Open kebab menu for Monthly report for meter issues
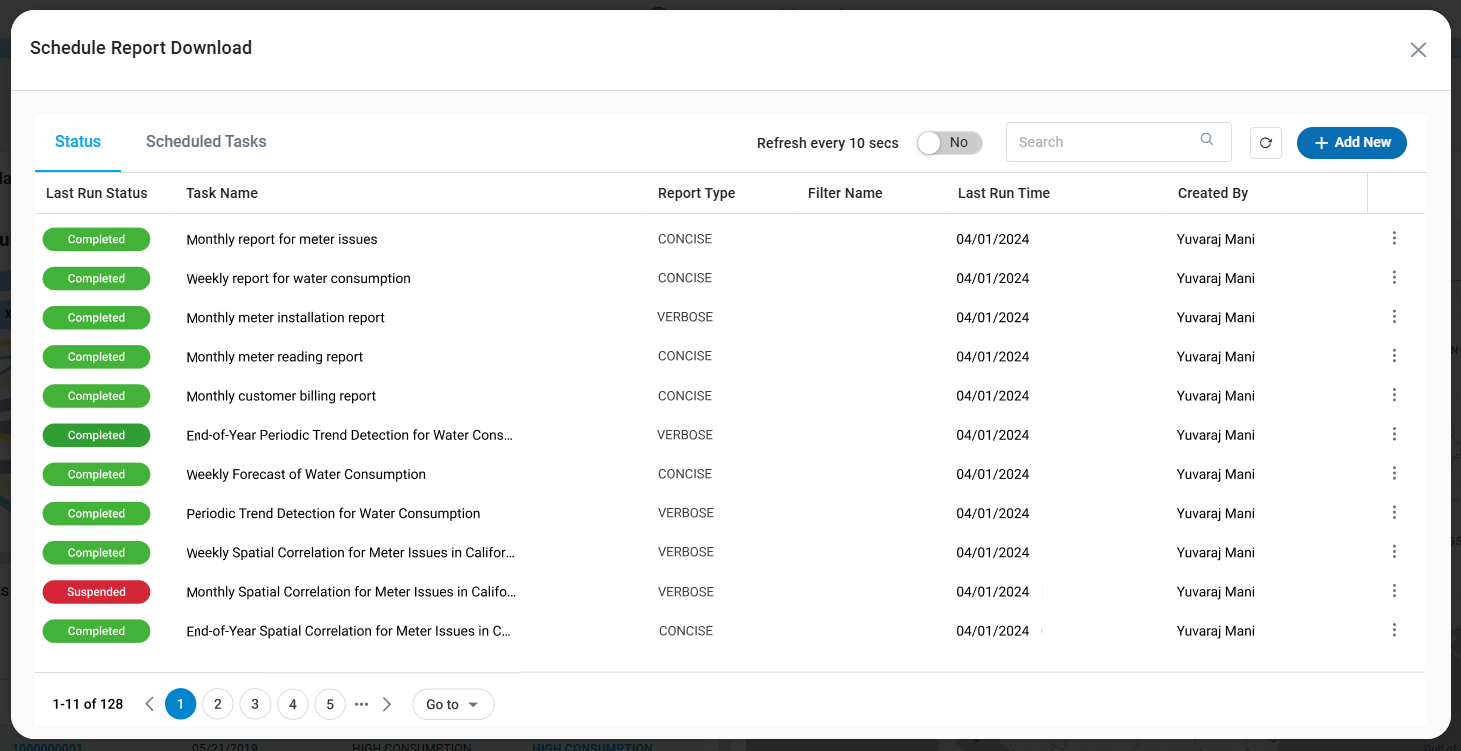 [x=1394, y=238]
